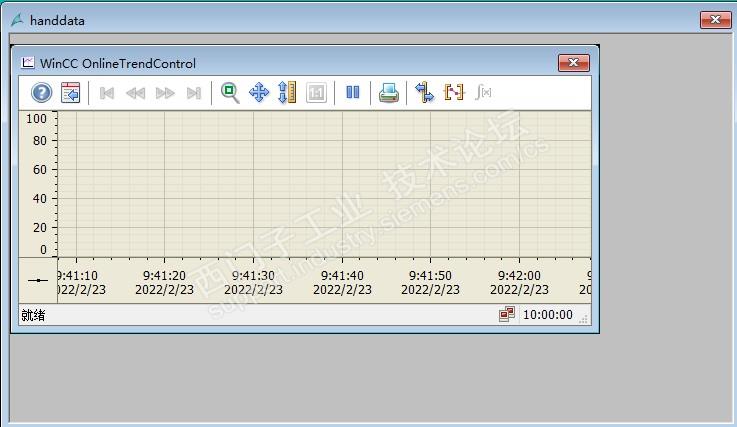Click the handdata window title icon

coord(17,20)
